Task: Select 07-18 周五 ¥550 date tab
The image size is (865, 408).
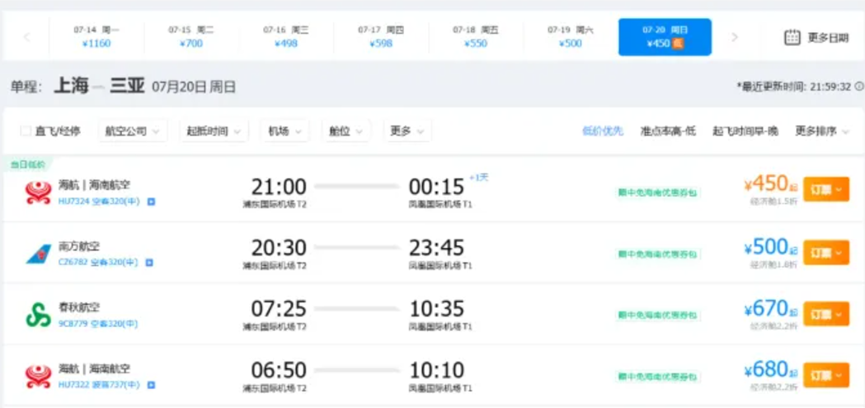Action: [476, 37]
